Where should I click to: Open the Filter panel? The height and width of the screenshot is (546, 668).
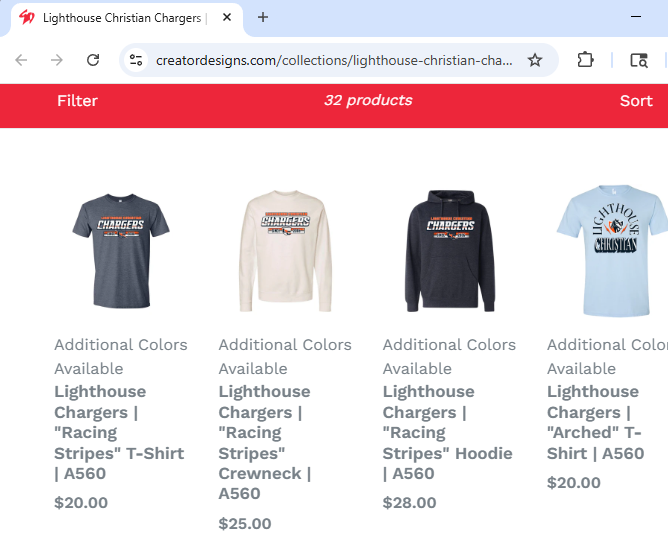tap(77, 101)
